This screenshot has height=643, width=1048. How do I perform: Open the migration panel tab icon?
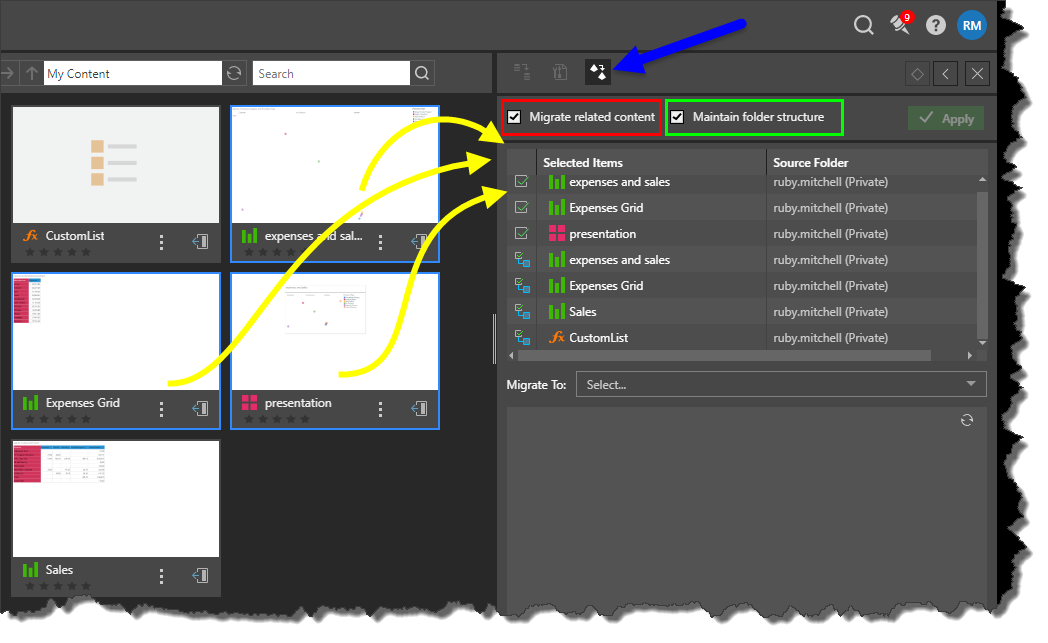(597, 71)
